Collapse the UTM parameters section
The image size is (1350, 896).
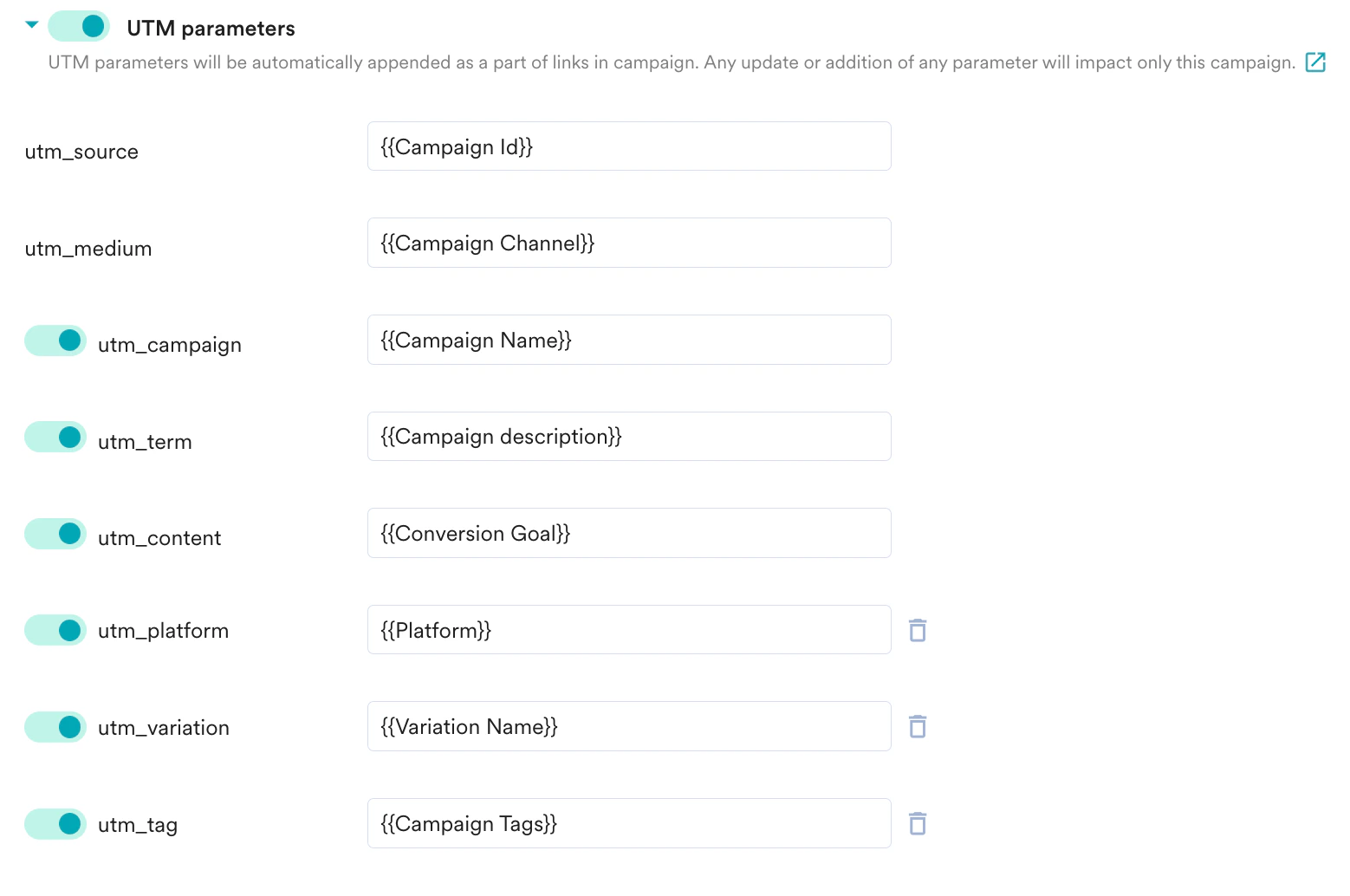coord(31,24)
